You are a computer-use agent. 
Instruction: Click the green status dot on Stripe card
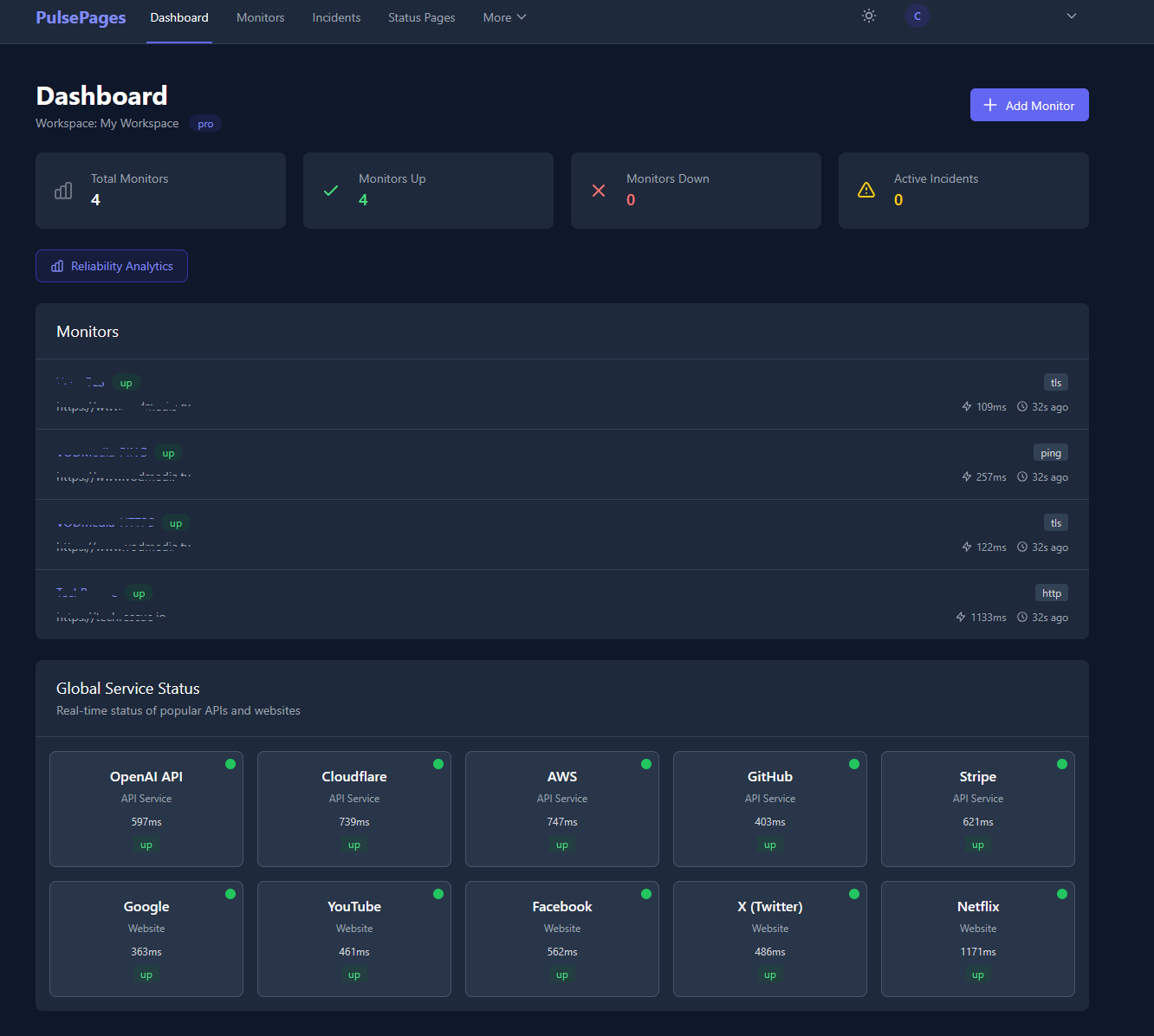click(1062, 764)
